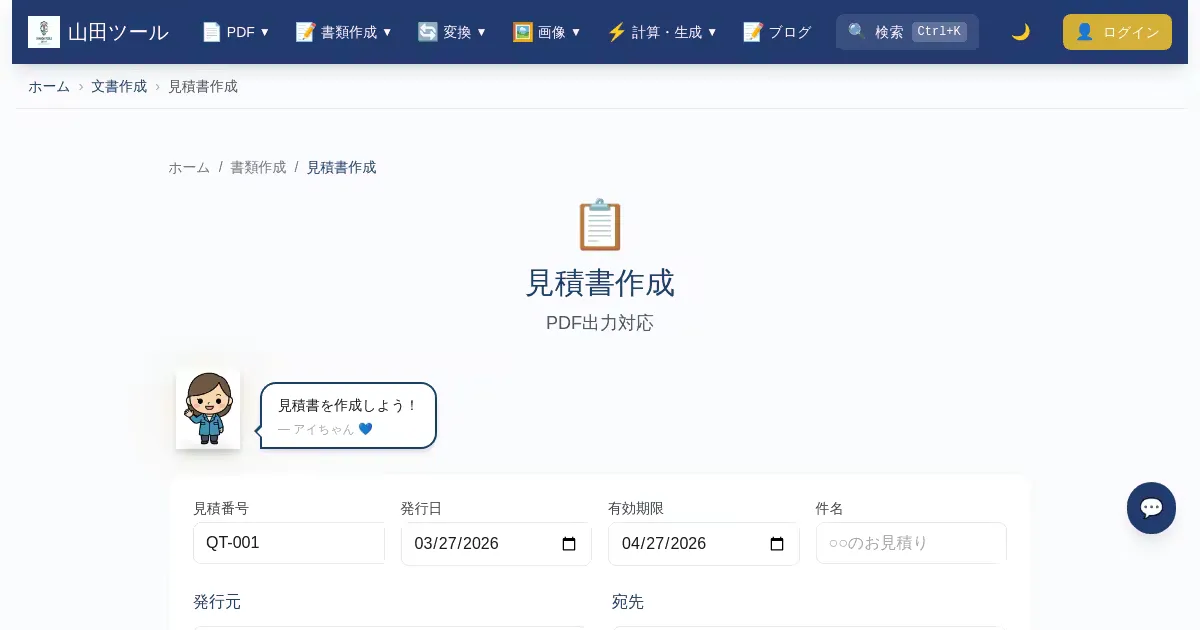1200x630 pixels.
Task: Click the clipboard icon above the title
Action: pyautogui.click(x=600, y=225)
